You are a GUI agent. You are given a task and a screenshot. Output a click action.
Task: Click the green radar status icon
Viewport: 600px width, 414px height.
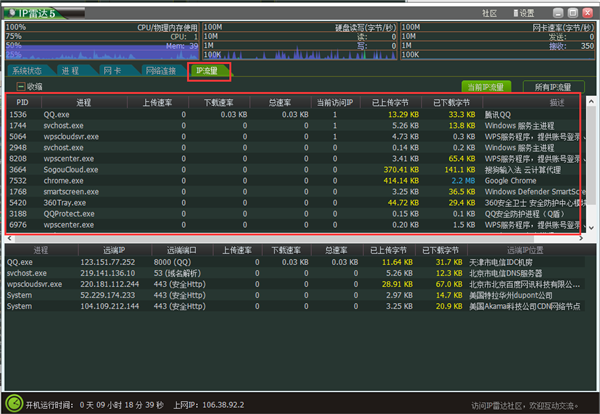tap(12, 405)
